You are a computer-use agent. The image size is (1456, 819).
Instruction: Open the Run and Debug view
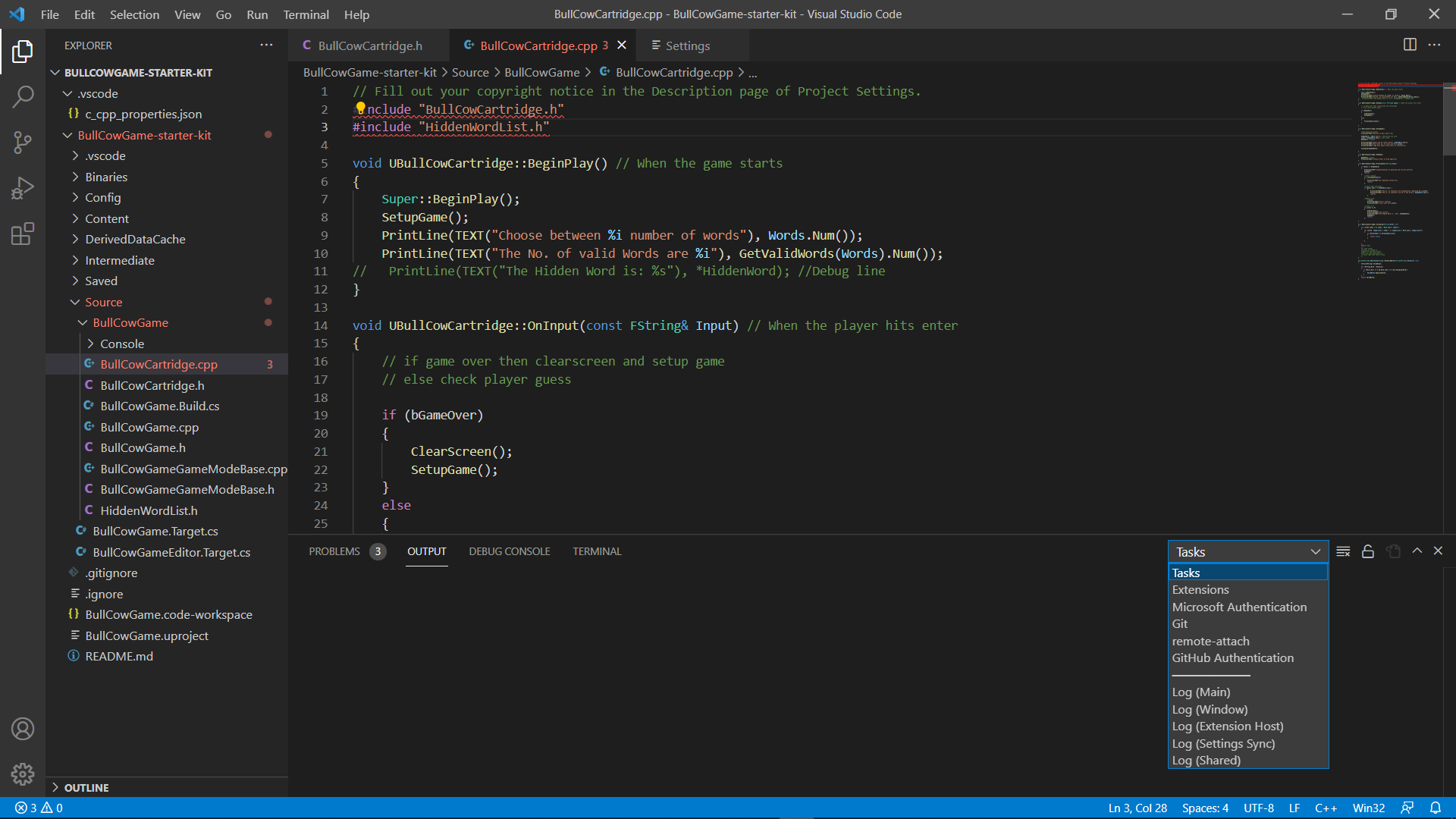23,188
